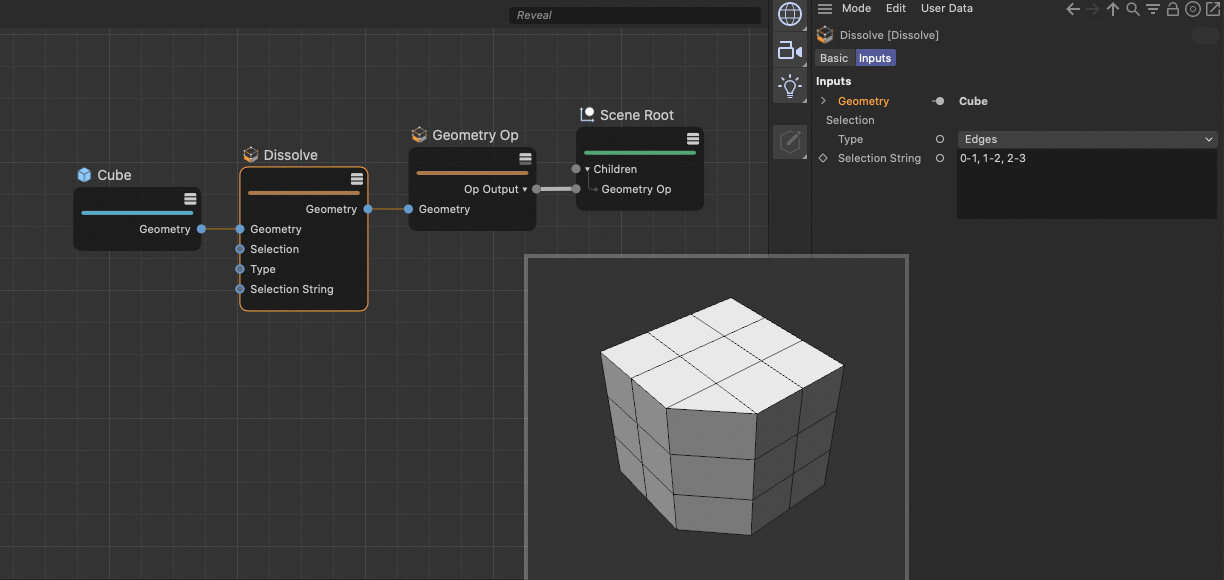Click the Reveal search field
This screenshot has width=1224, height=580.
point(635,15)
